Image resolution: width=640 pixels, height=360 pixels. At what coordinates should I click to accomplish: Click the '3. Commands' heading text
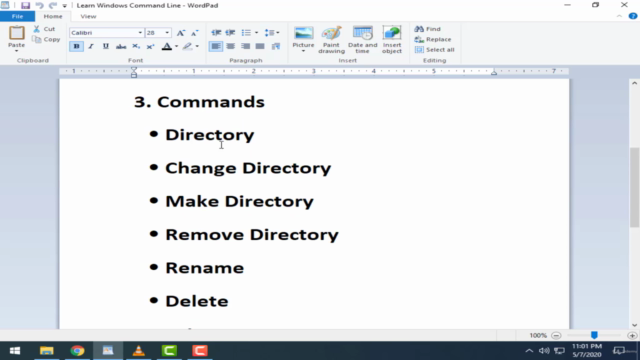click(199, 102)
